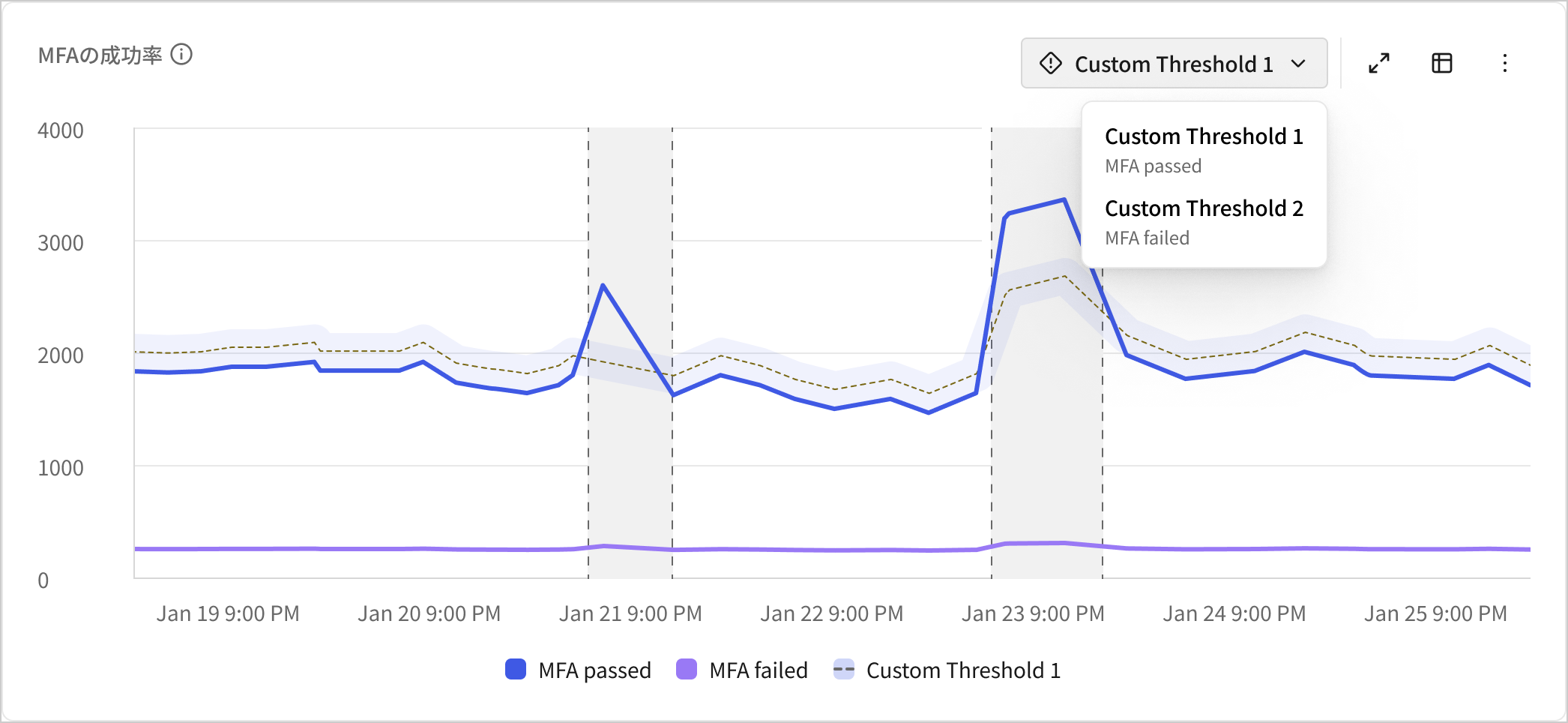Select Custom Threshold 1 from the dropdown menu
Screen dimensions: 1568x723
pyautogui.click(x=1203, y=136)
